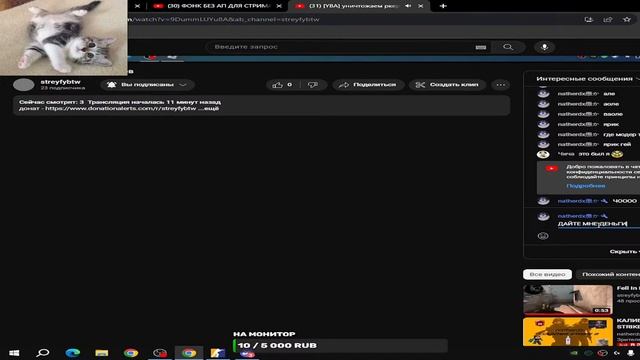The image size is (640, 360).
Task: Click the YouTube logo in the chat notice
Action: click(x=551, y=168)
